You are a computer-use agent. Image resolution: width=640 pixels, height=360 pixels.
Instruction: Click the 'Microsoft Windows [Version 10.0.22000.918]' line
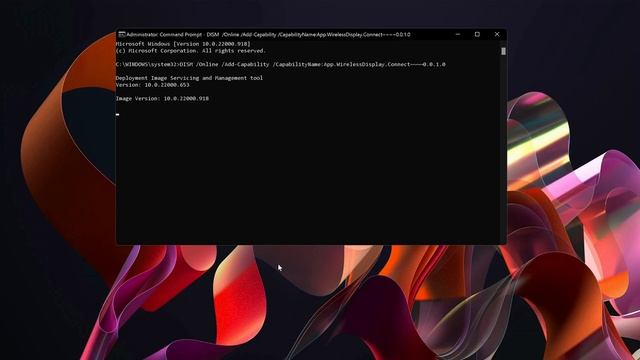pyautogui.click(x=183, y=44)
